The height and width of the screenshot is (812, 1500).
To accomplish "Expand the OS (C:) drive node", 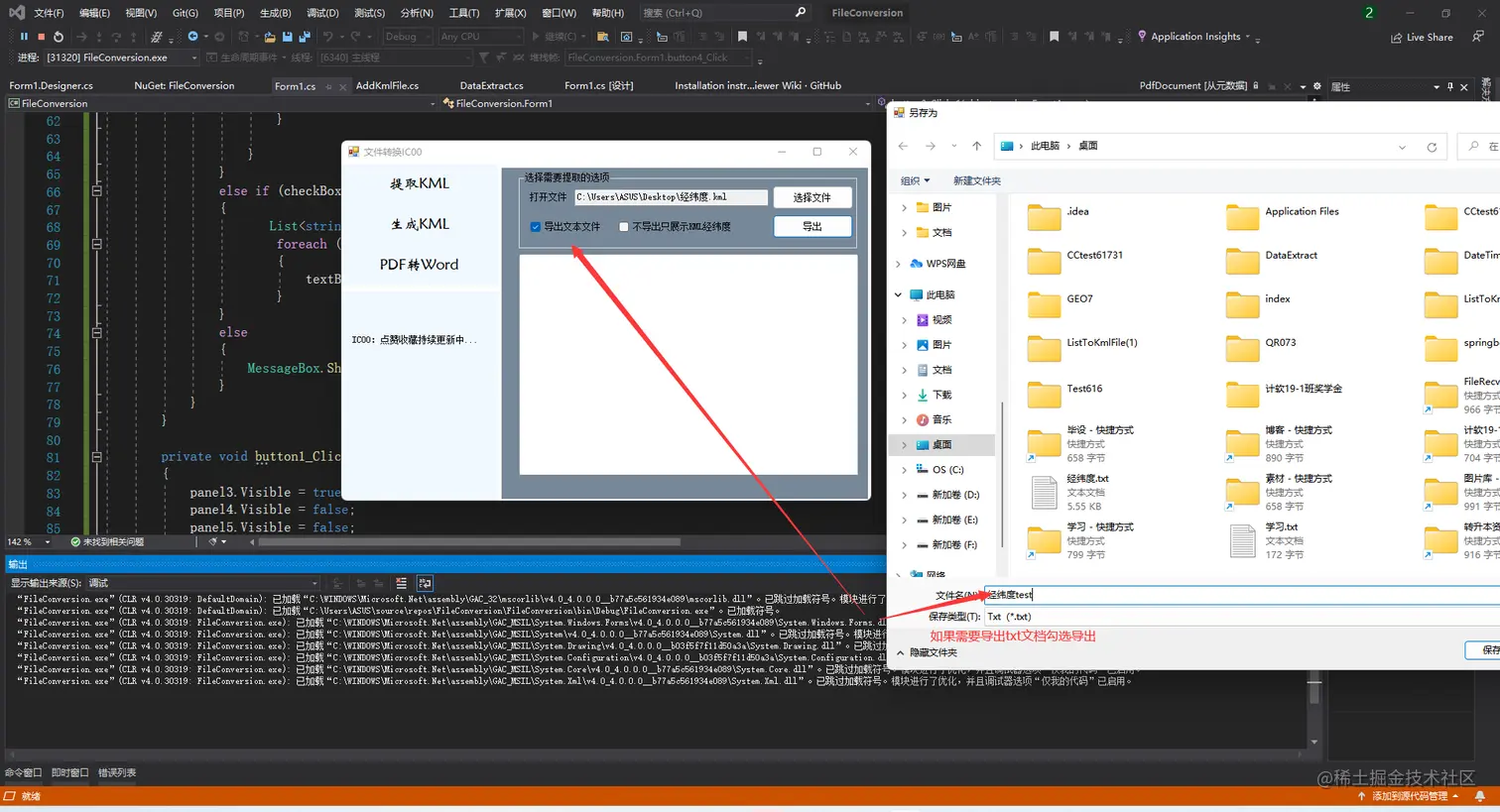I will click(x=904, y=470).
